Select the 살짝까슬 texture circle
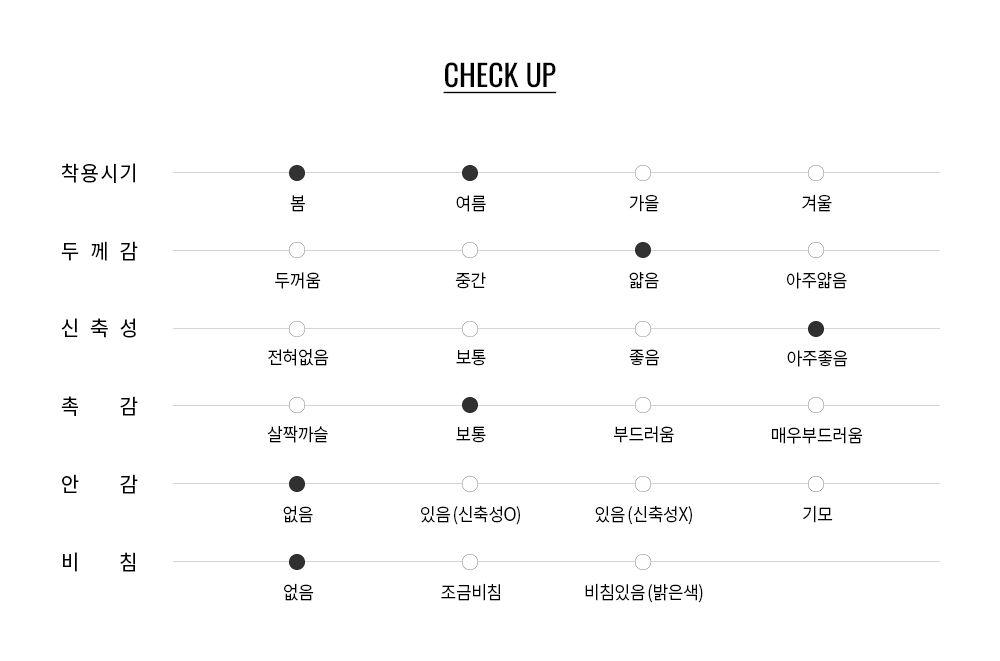The width and height of the screenshot is (1000, 661). pos(297,405)
